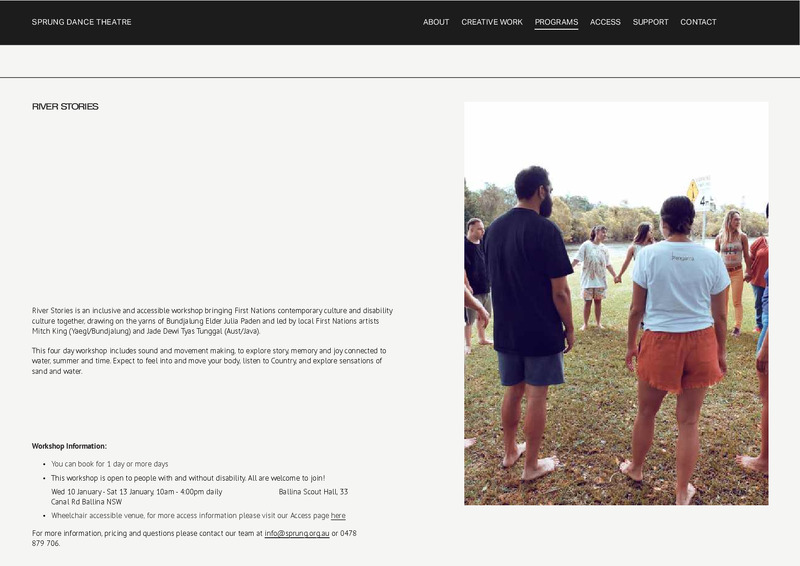Open the ABOUT menu item
The image size is (800, 566).
[436, 22]
